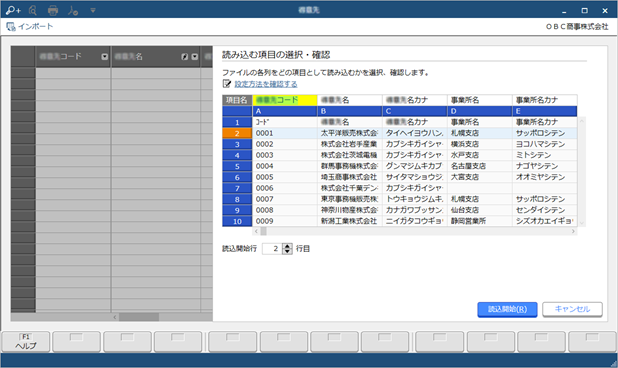Viewport: 618px width, 368px height.
Task: Maximize the window
Action: click(584, 11)
